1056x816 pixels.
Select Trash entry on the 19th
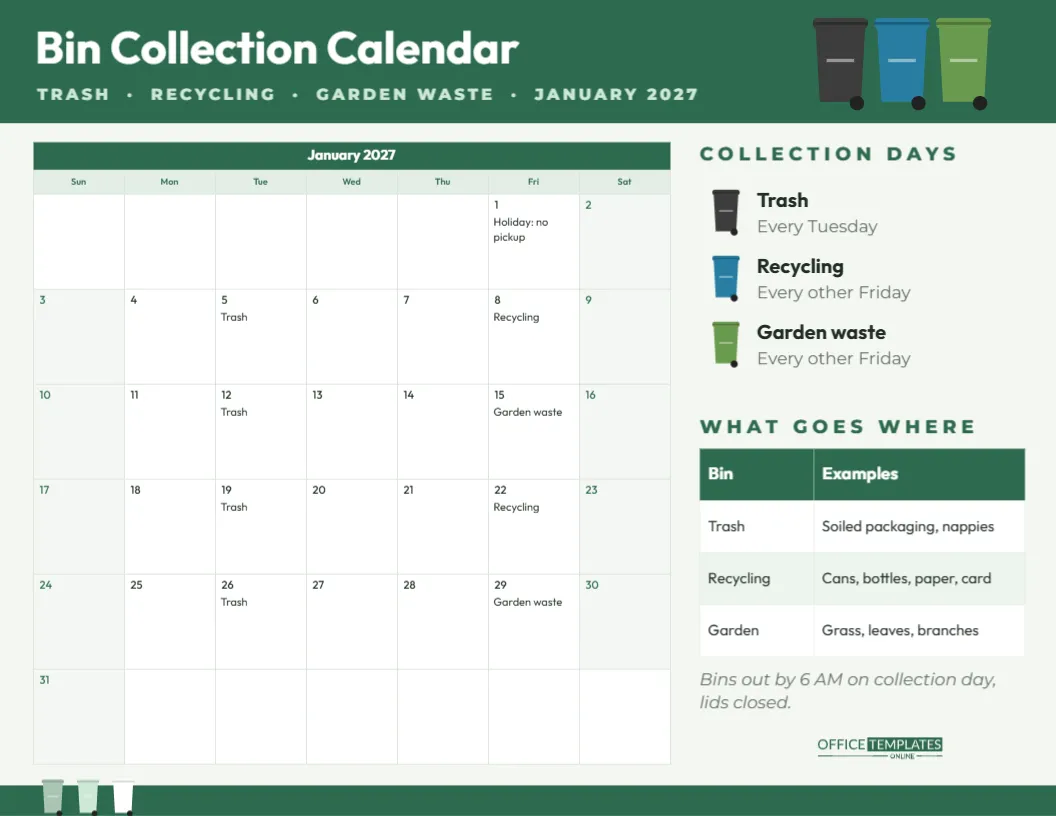click(234, 507)
